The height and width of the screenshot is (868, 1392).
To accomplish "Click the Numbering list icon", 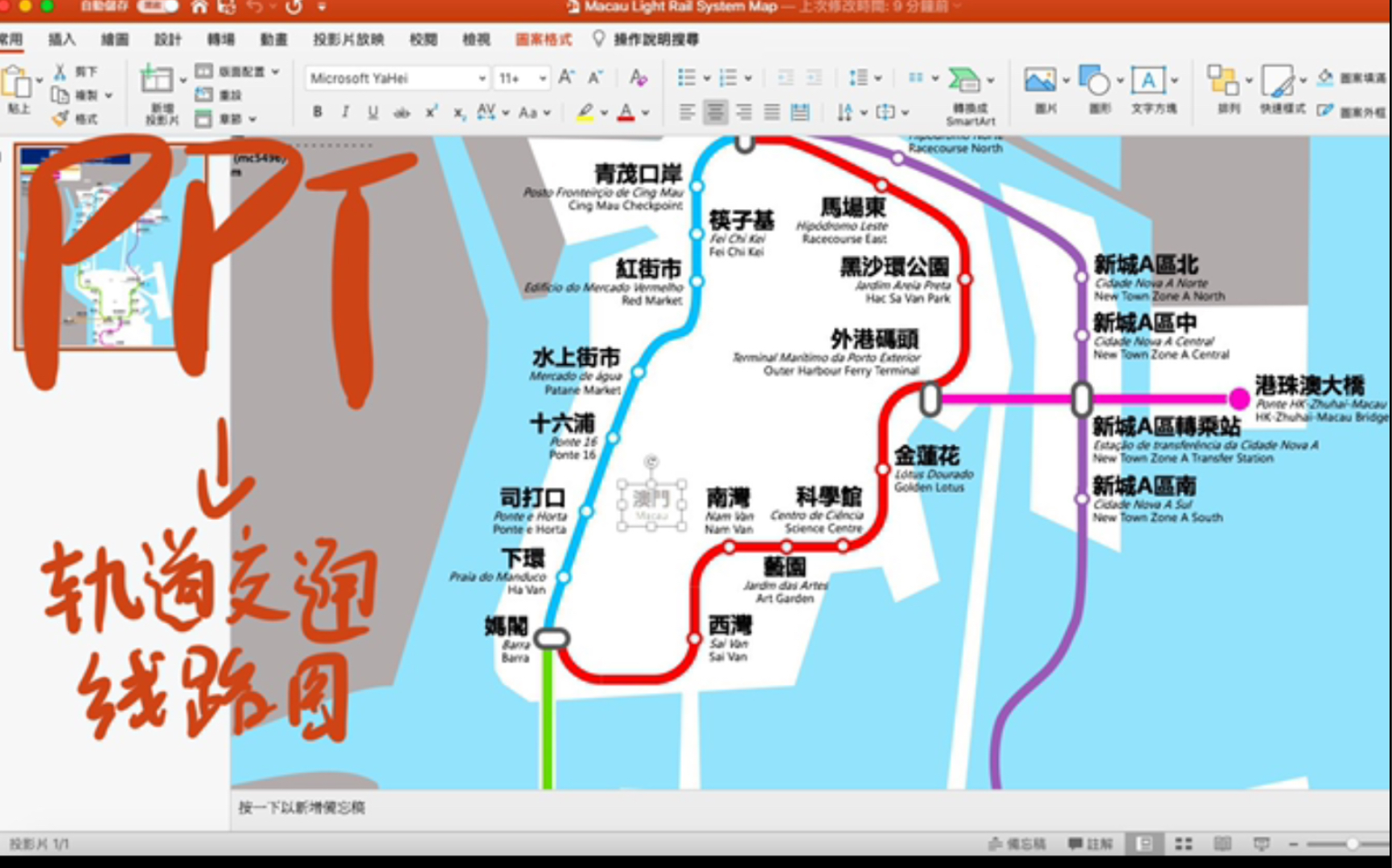I will (727, 77).
